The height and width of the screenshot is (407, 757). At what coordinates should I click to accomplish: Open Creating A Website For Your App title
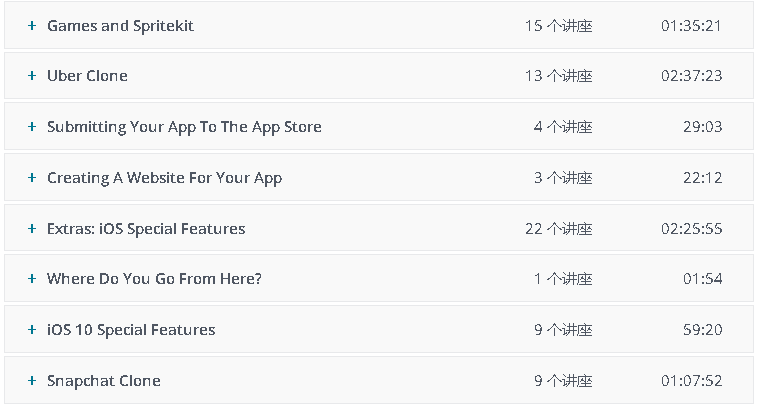(164, 178)
